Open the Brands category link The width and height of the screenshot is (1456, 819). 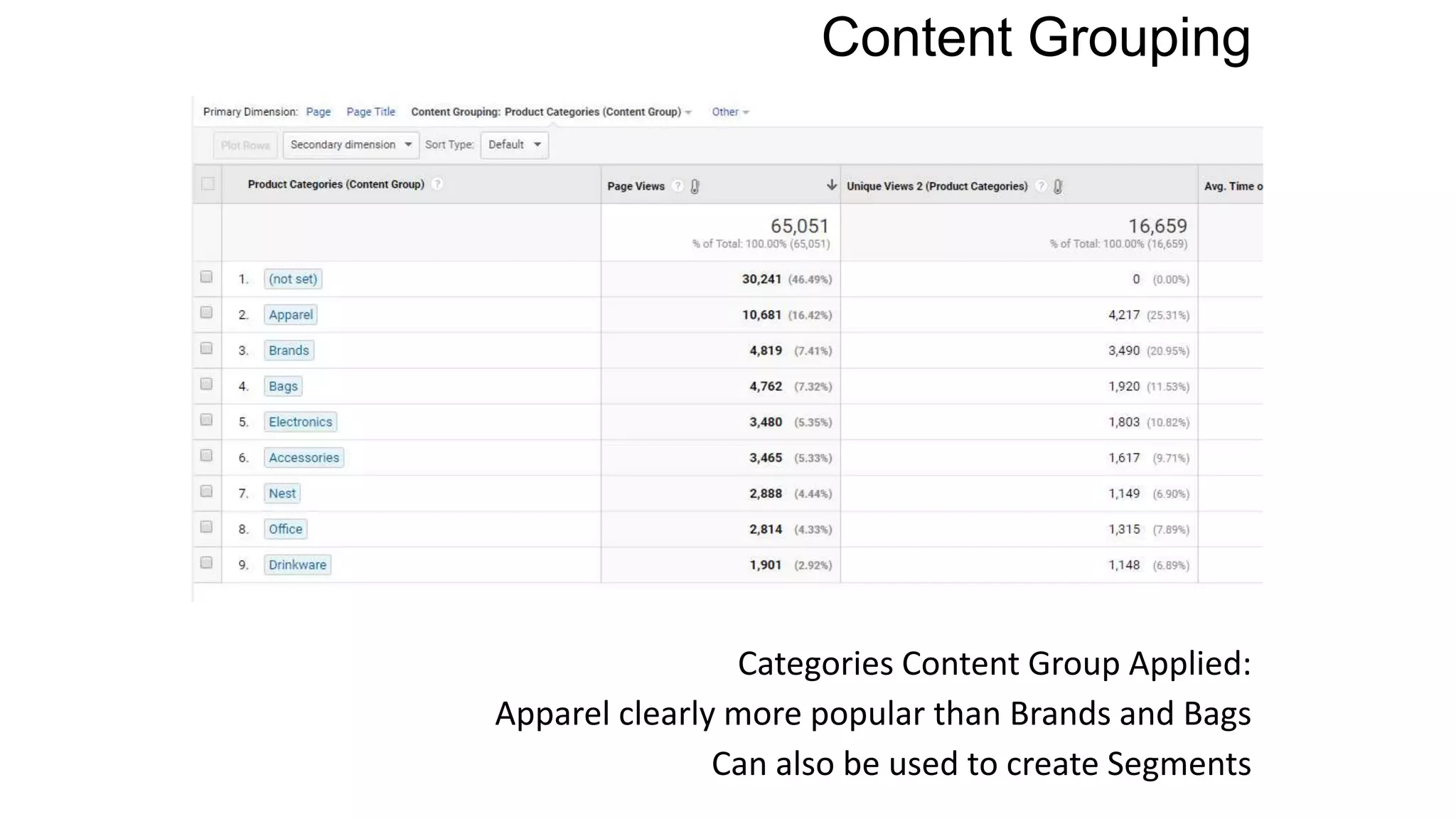(x=289, y=350)
